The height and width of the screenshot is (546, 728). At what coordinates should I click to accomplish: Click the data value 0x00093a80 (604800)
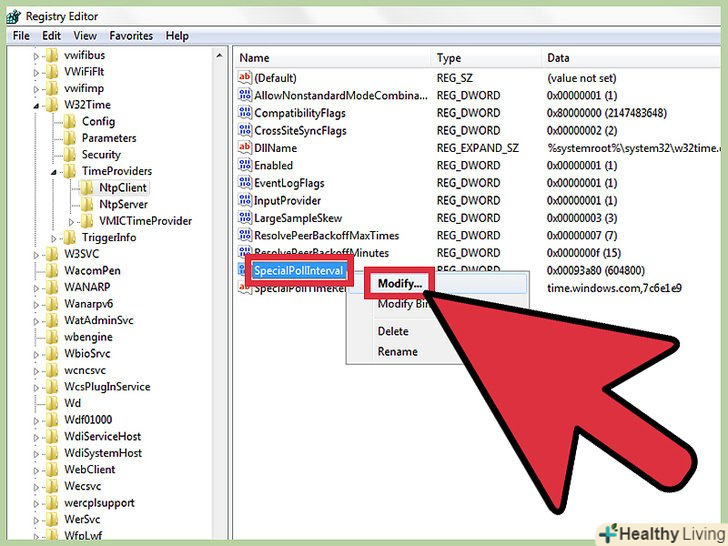596,270
